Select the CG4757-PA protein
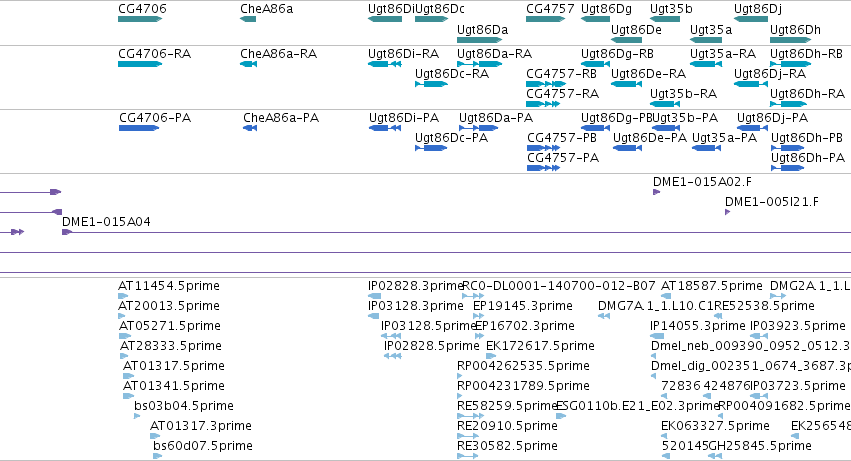This screenshot has width=851, height=461. click(543, 168)
